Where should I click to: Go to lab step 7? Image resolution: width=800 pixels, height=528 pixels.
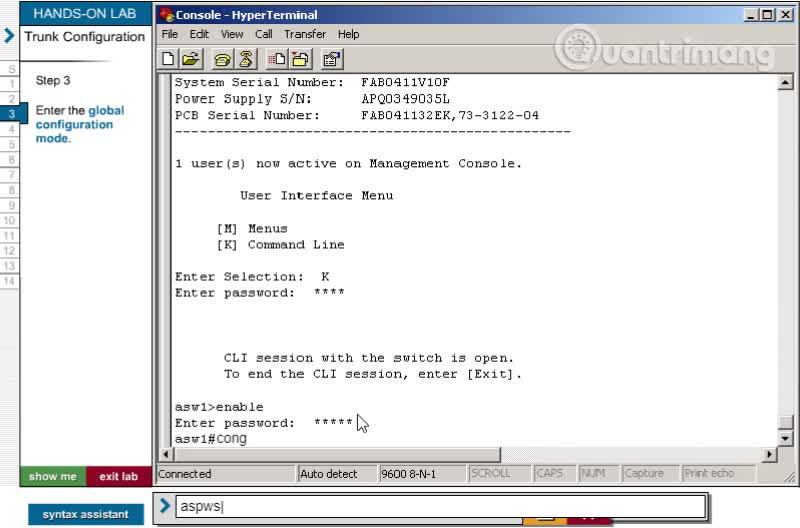11,175
